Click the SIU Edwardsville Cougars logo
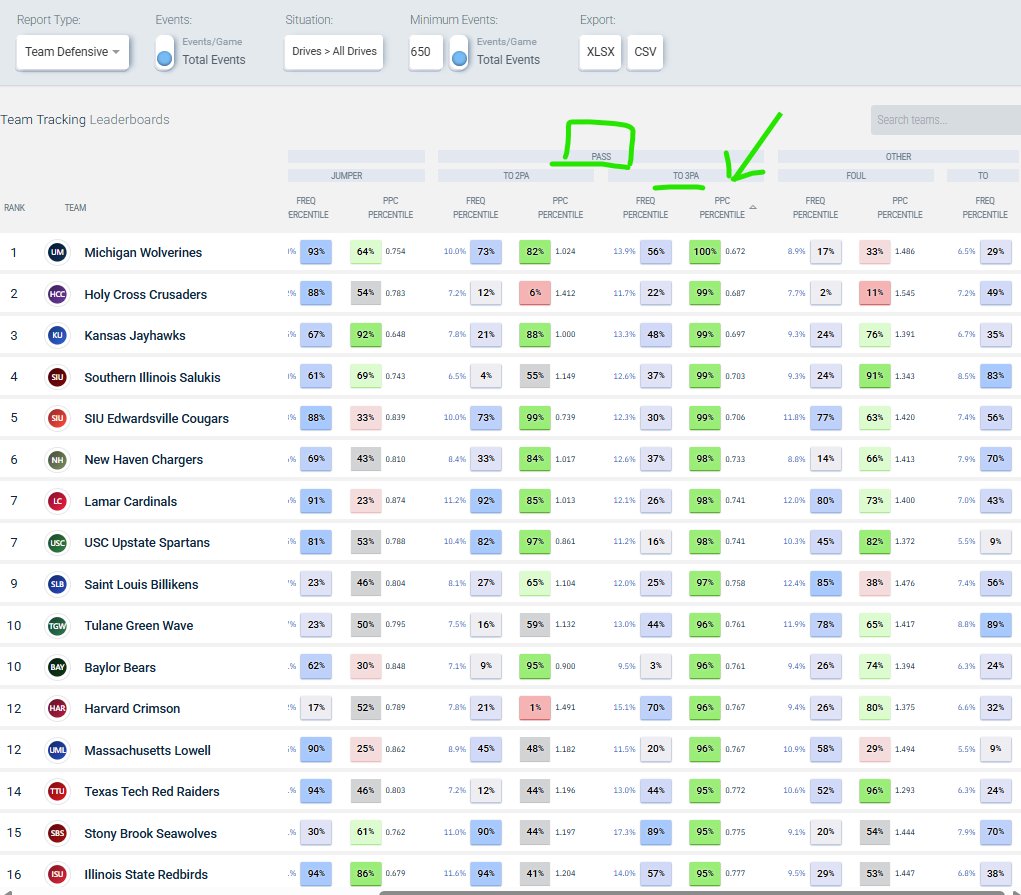 point(57,418)
